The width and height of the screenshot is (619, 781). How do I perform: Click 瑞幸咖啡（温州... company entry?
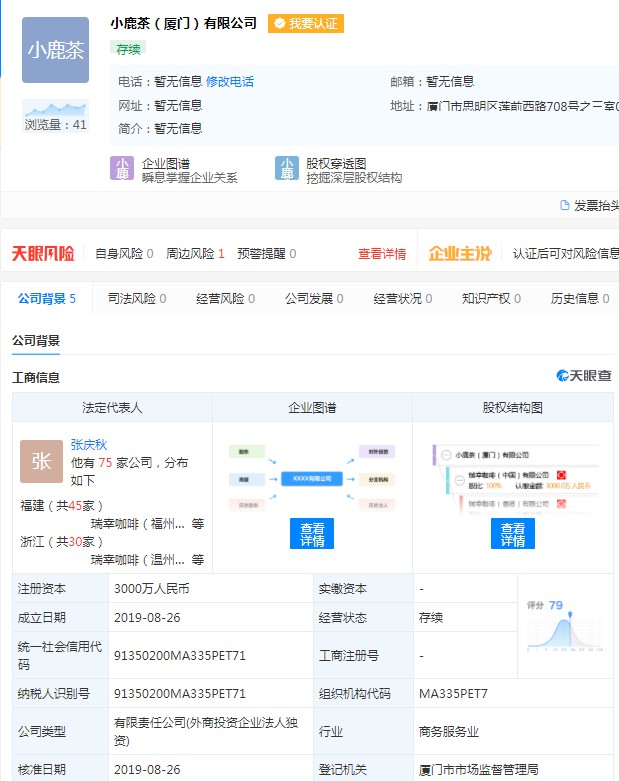coord(138,559)
